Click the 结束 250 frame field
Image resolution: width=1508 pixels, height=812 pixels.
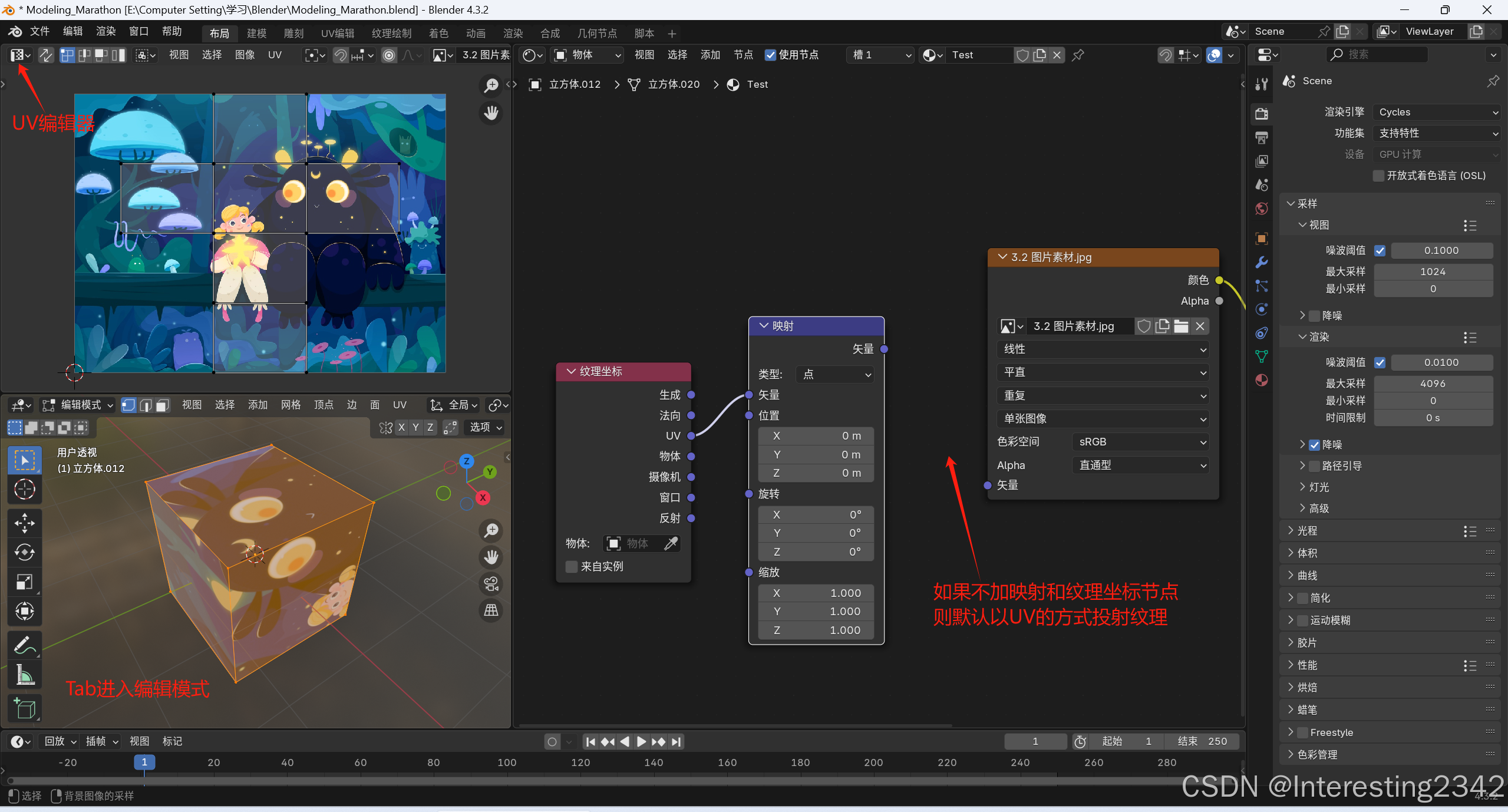point(1202,741)
